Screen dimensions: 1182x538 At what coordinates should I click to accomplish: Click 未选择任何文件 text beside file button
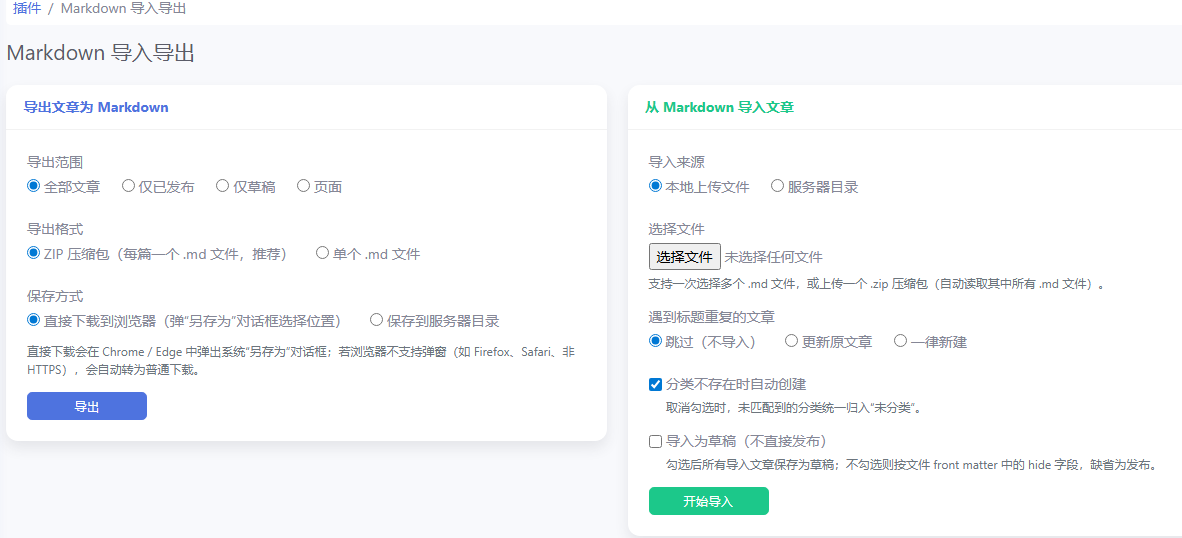point(773,258)
